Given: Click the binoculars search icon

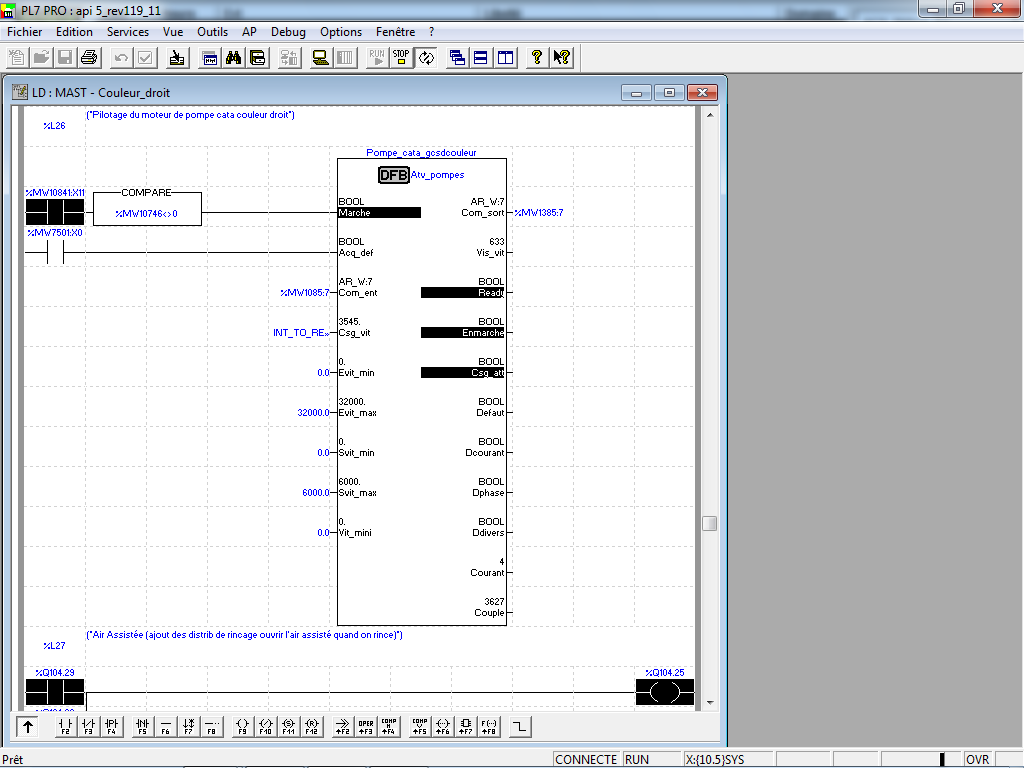Looking at the screenshot, I should (234, 58).
